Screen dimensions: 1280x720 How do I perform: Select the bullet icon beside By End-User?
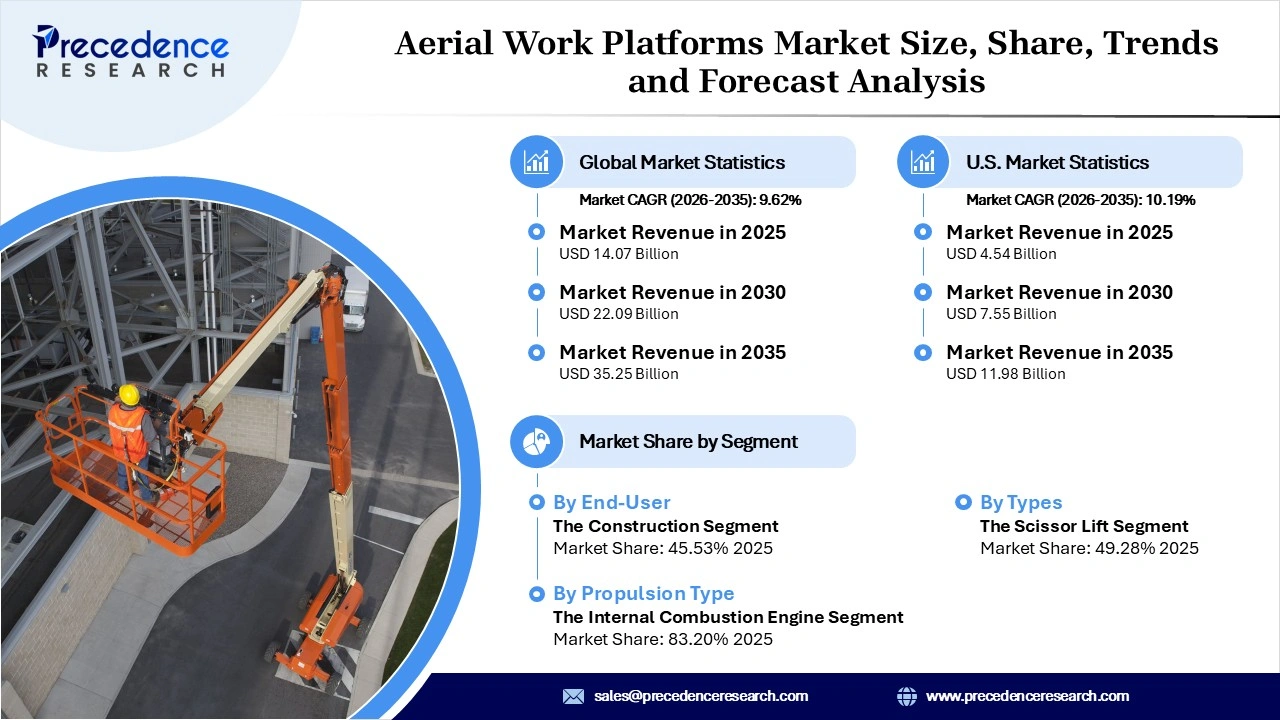point(537,502)
